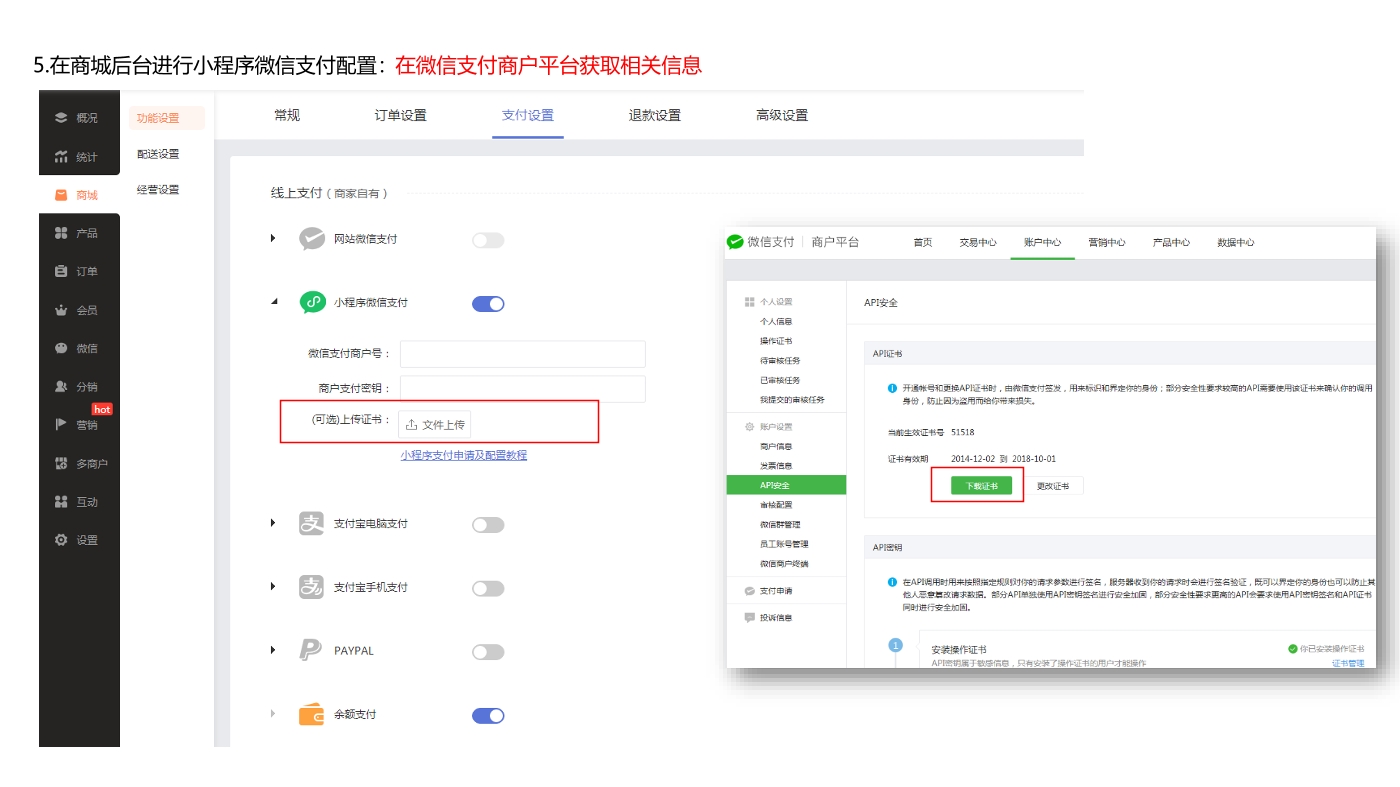
Task: Expand the 支付宝手机支付 row arrow
Action: click(x=273, y=586)
